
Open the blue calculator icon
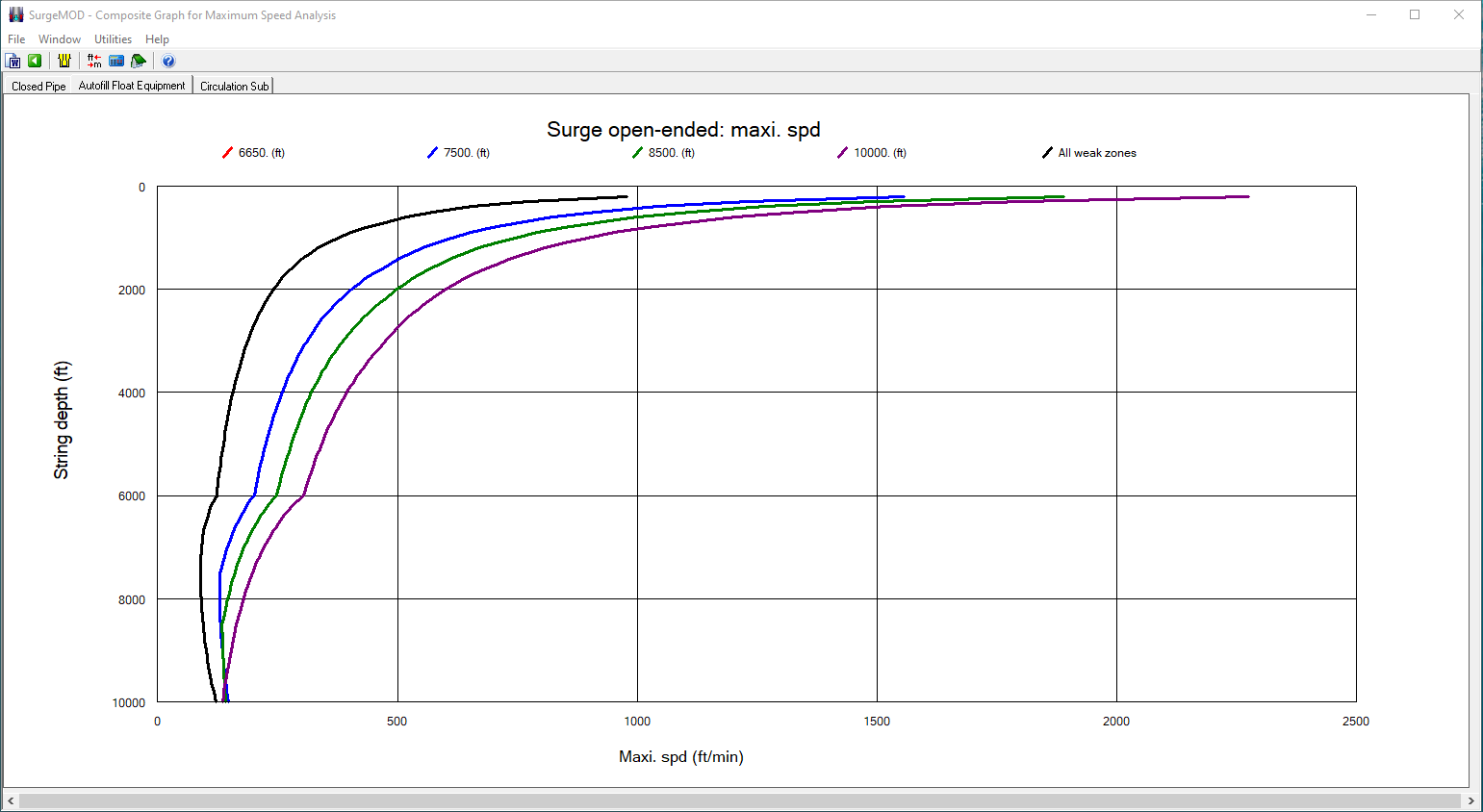pyautogui.click(x=116, y=61)
